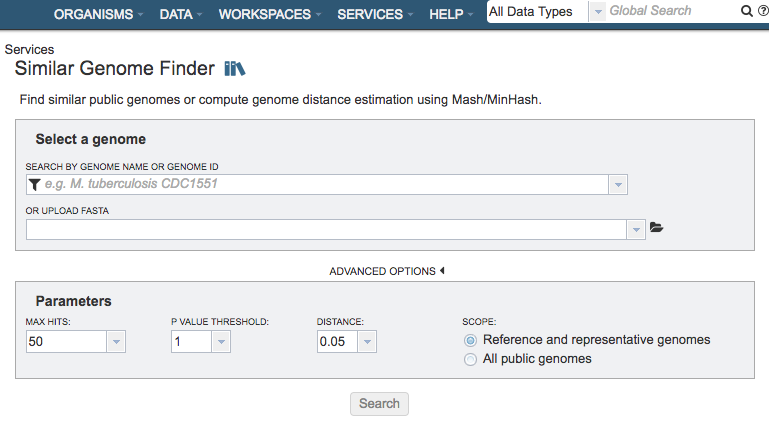Click the Distance value 0.05 field
769x427 pixels.
click(337, 342)
